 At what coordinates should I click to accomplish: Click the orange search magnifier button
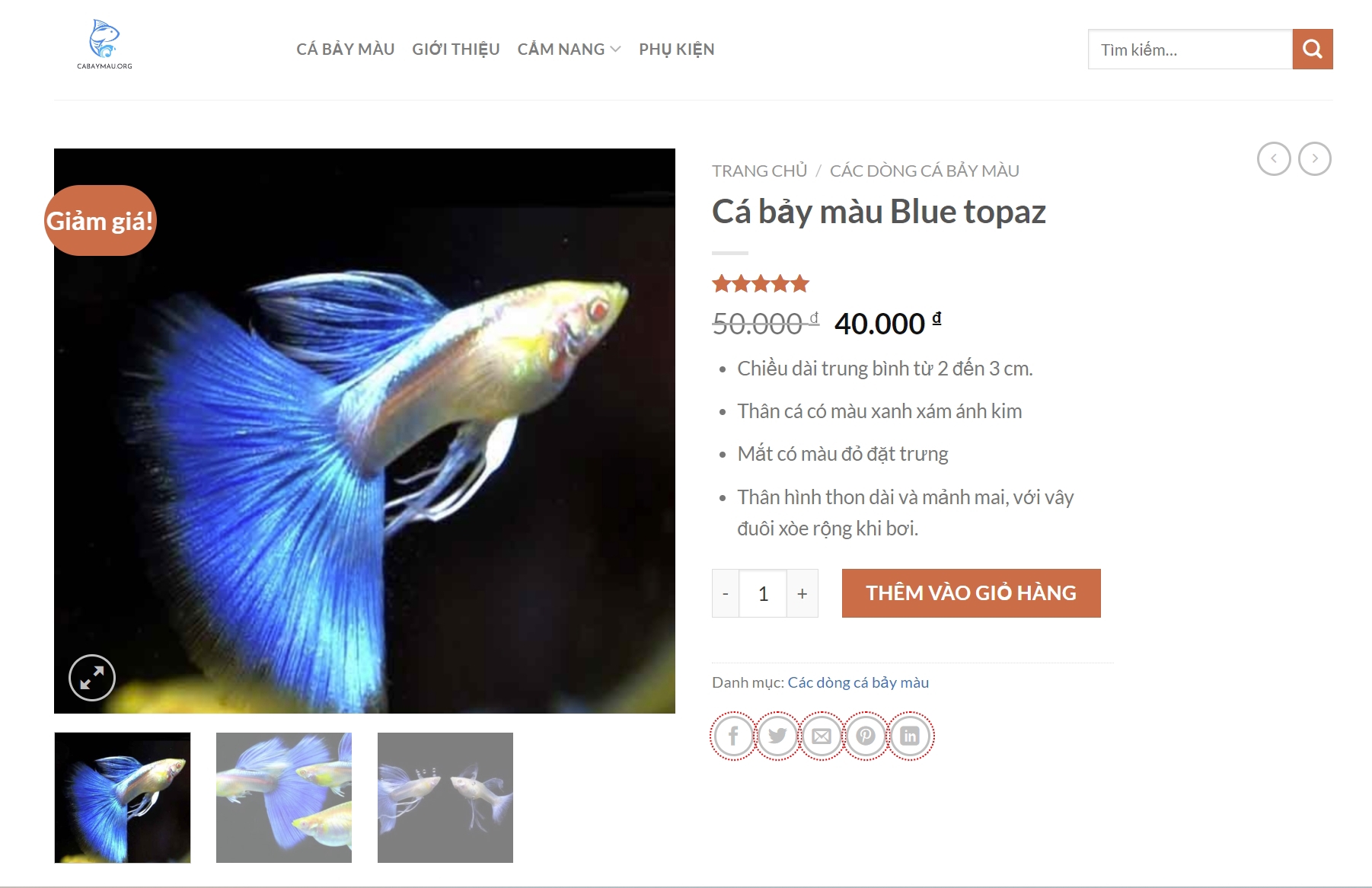coord(1313,50)
